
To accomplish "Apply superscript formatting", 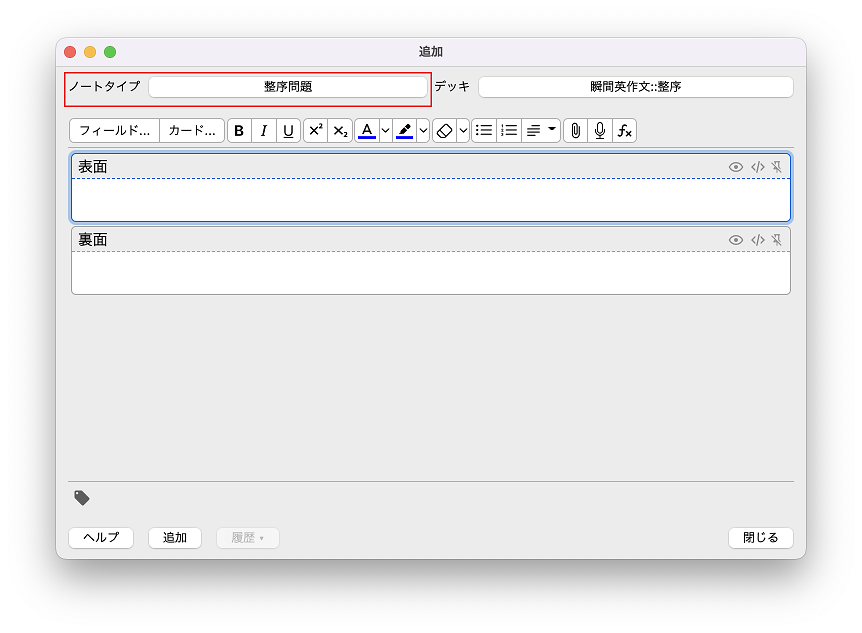I will click(316, 131).
